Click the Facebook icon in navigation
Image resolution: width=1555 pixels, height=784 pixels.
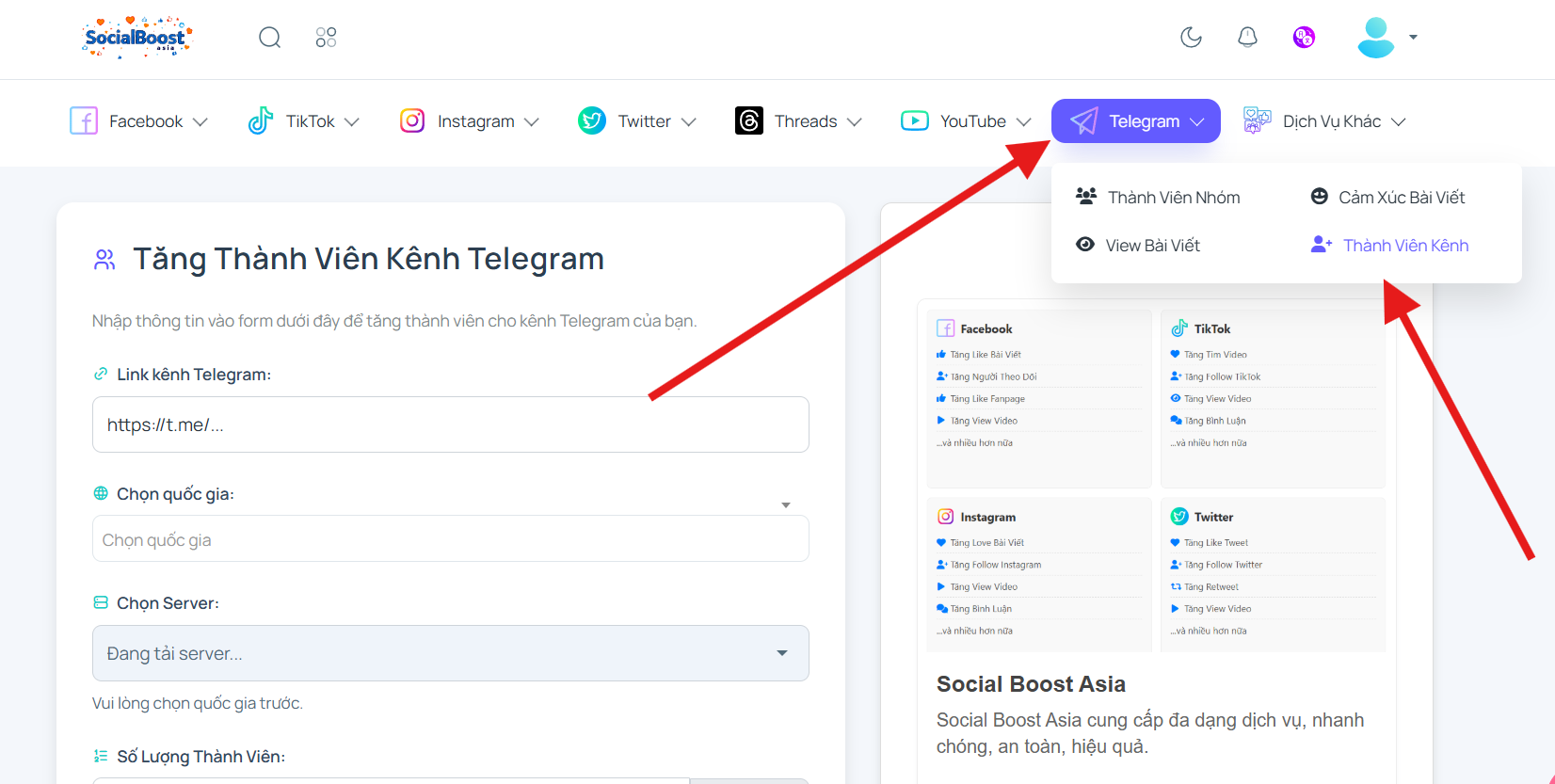84,120
